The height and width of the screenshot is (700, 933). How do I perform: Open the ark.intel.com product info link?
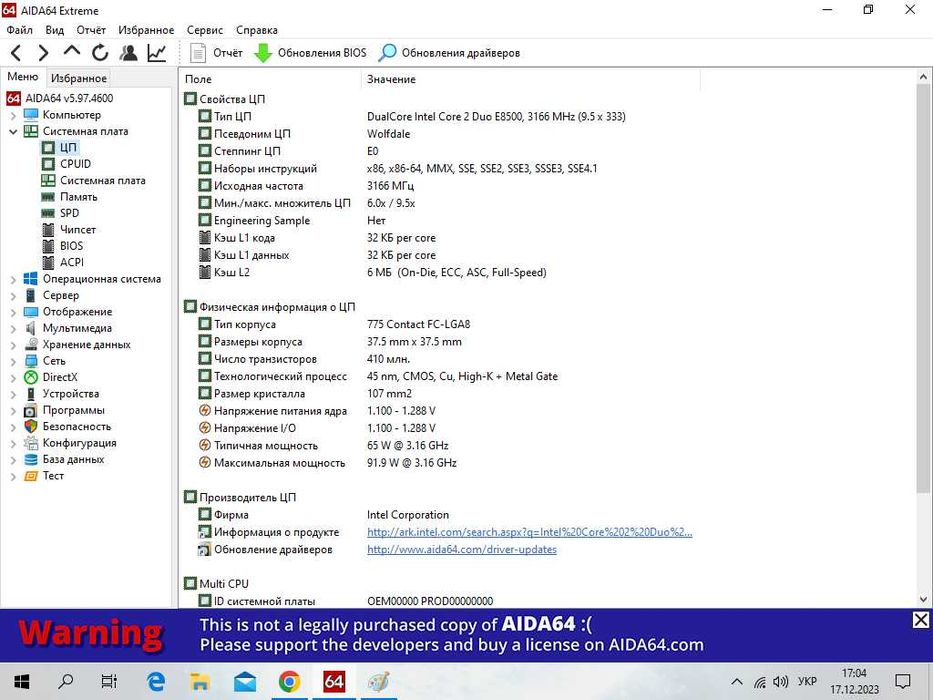[x=530, y=532]
